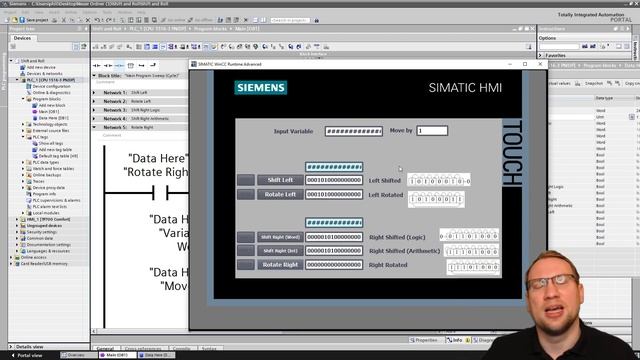Click the Shift Left binary output field
Screen dimensions: 640x360
[x=334, y=180]
